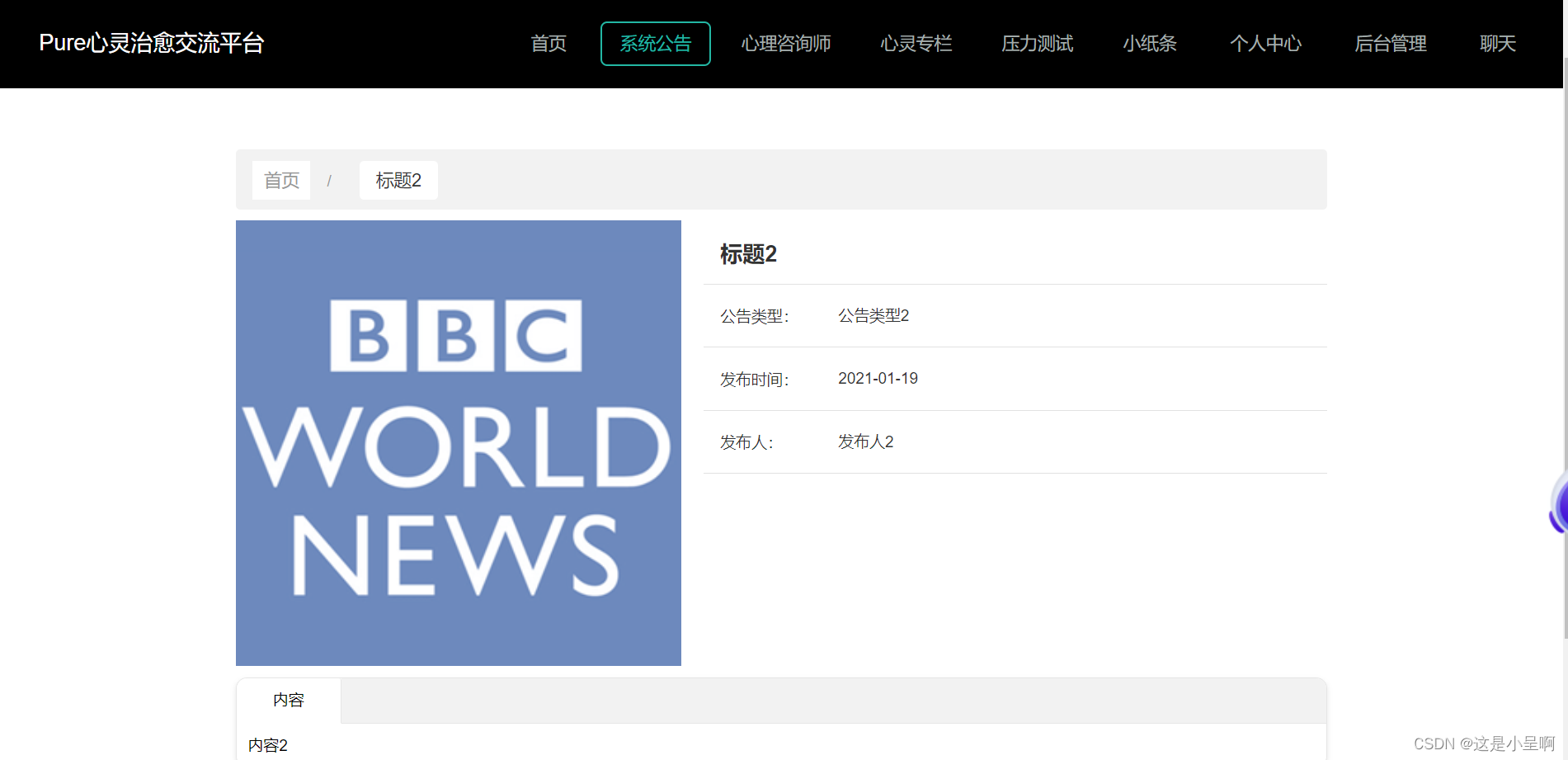1568x760 pixels.
Task: Open the 首页 navigation menu item
Action: point(549,44)
